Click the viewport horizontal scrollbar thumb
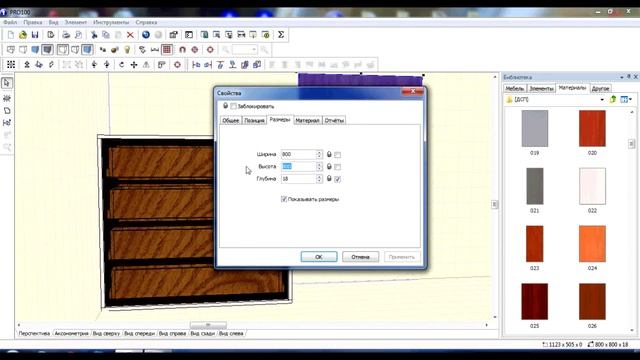Viewport: 640px width, 360px height. pyautogui.click(x=208, y=325)
